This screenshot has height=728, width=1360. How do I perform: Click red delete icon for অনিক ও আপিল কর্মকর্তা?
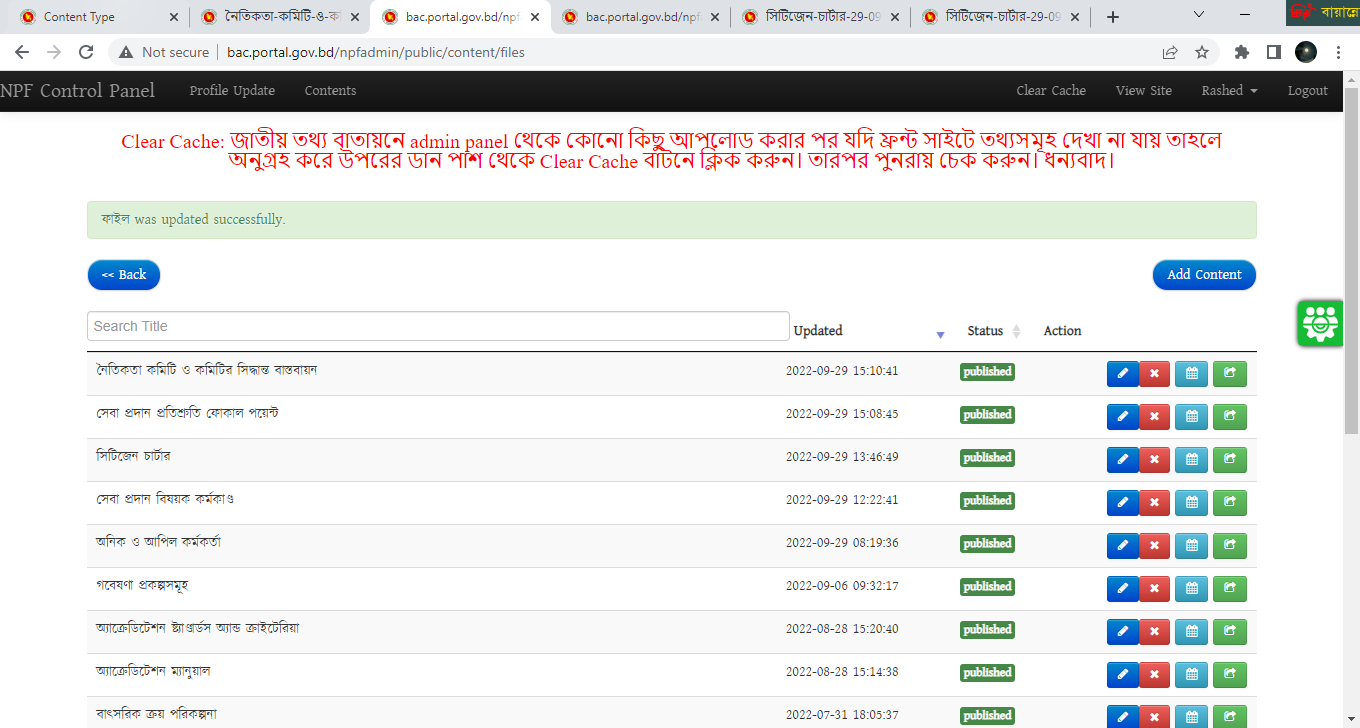(x=1154, y=545)
